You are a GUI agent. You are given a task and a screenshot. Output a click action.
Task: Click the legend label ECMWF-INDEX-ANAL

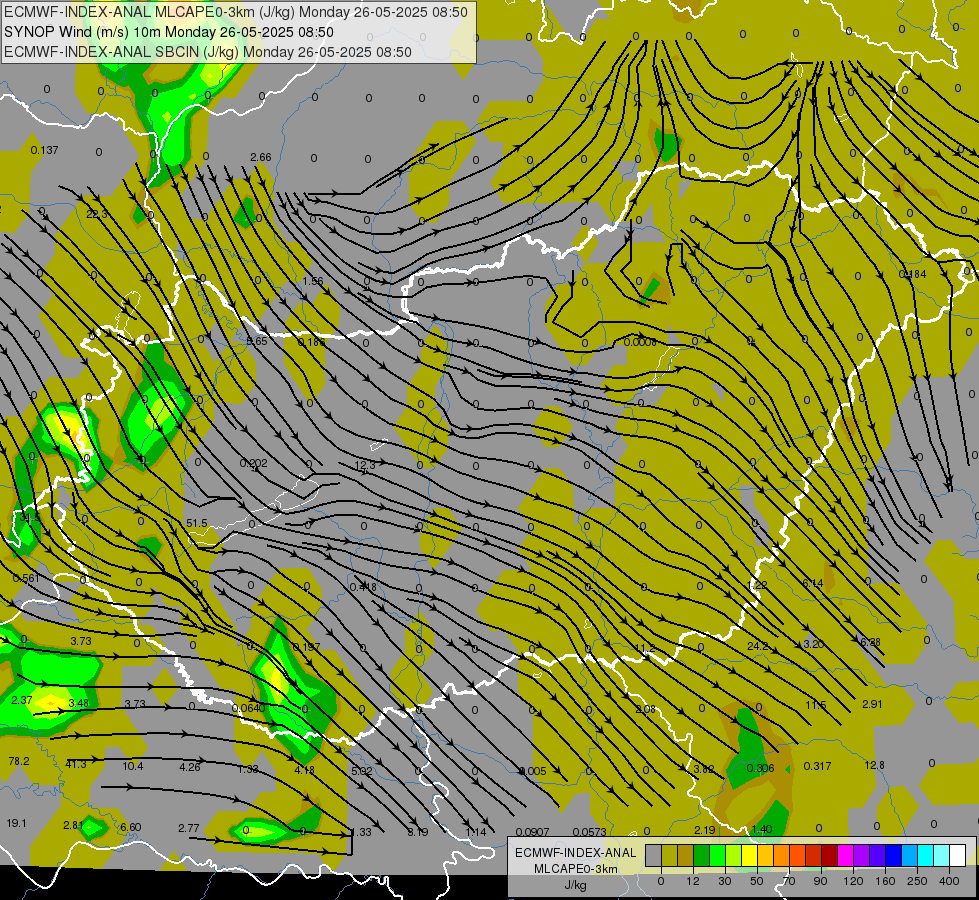click(575, 853)
